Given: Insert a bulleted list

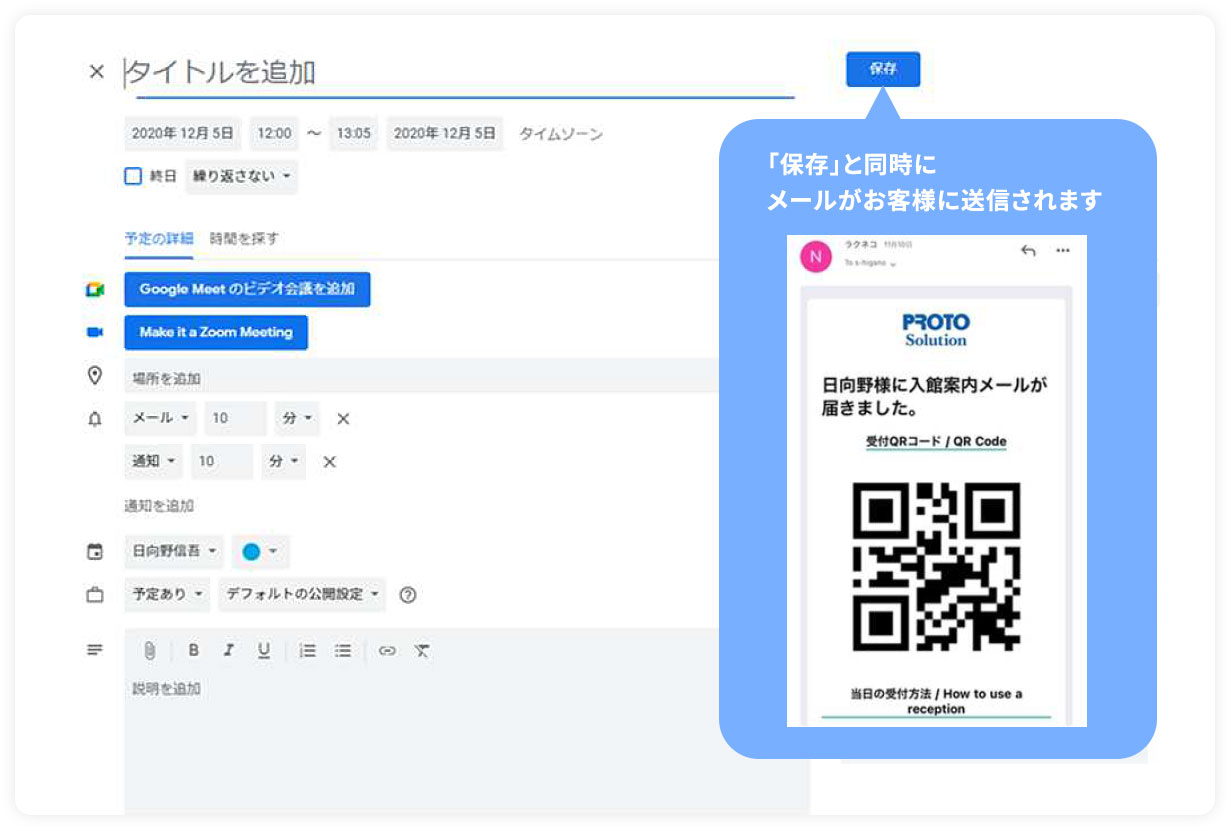Looking at the screenshot, I should (343, 650).
